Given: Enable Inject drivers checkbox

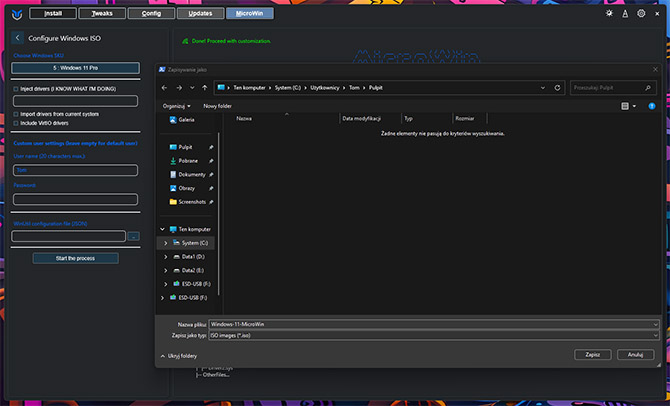Looking at the screenshot, I should [16, 89].
